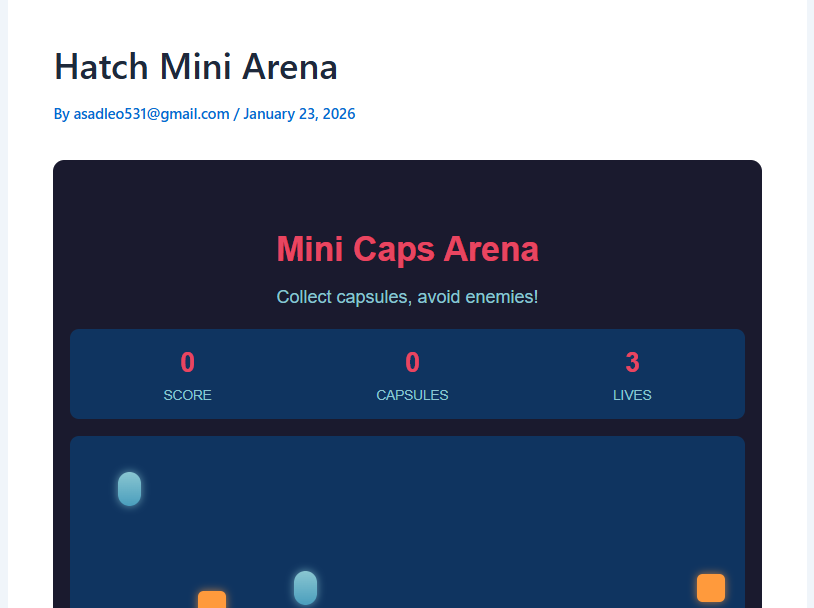
Task: Click the SCORE label
Action: pos(188,395)
